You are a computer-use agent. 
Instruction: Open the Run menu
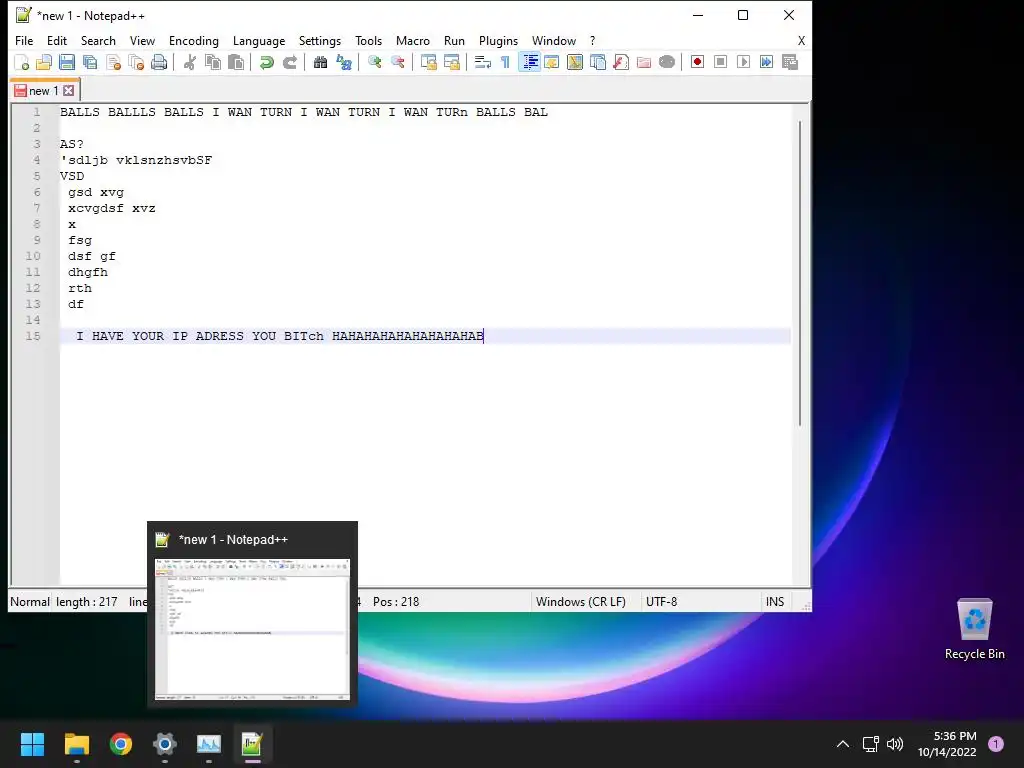(454, 40)
